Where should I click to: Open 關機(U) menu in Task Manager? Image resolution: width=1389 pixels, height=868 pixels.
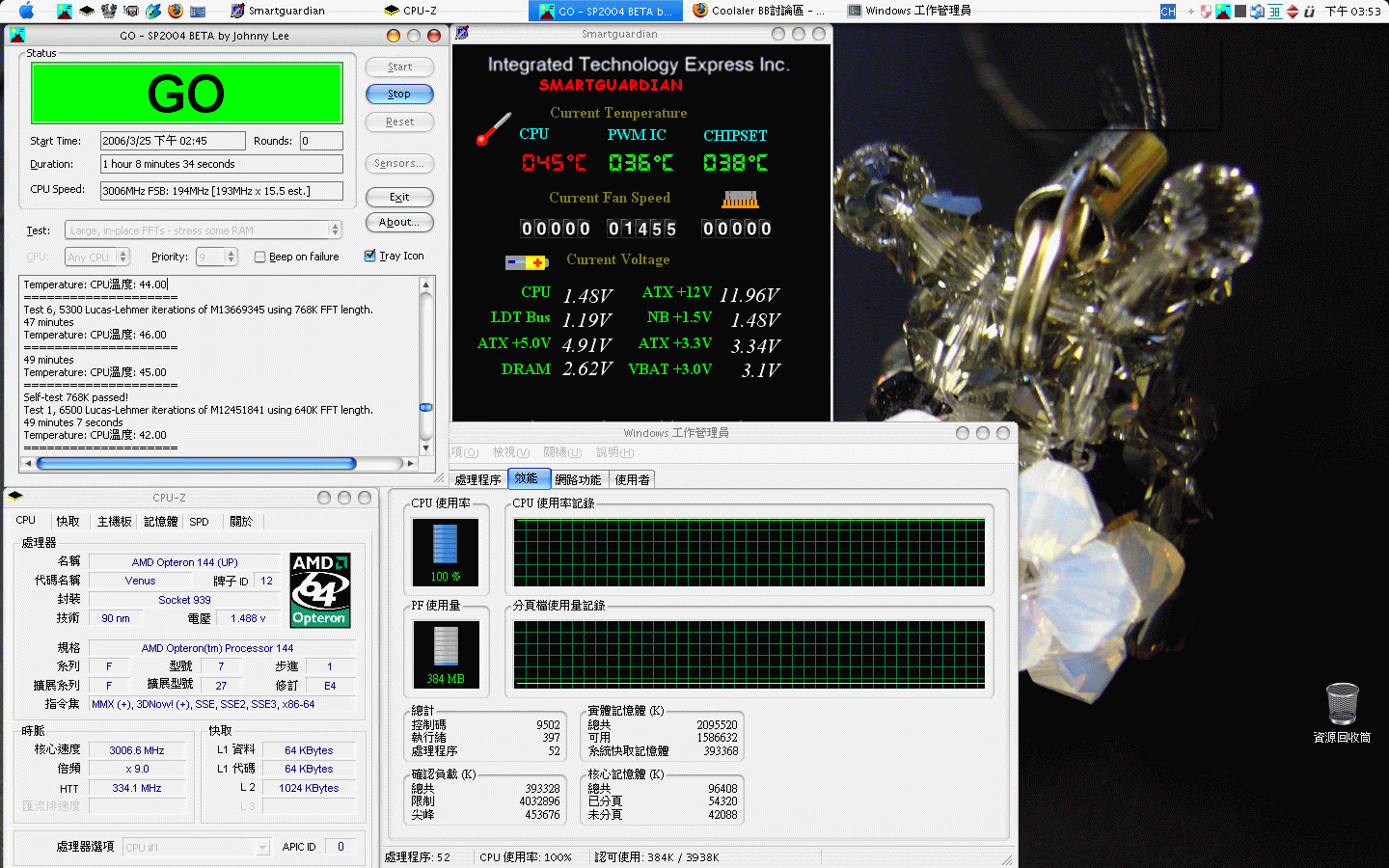pos(562,452)
